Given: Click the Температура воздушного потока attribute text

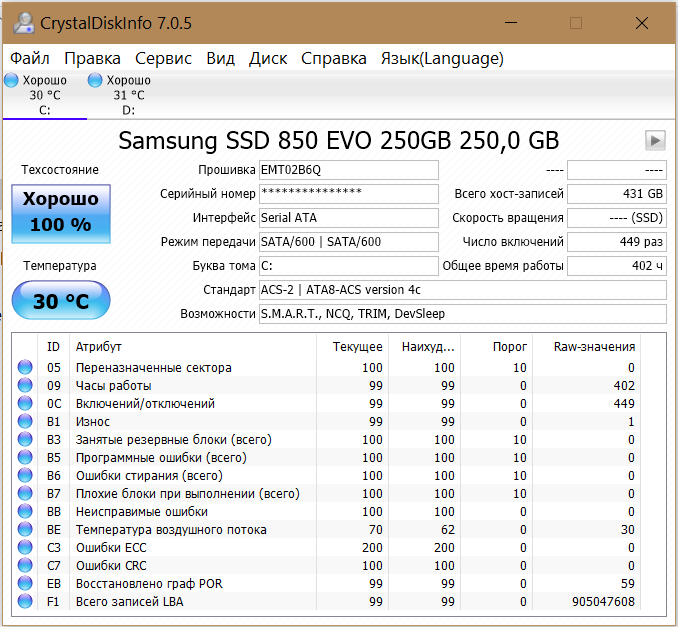Looking at the screenshot, I should point(171,530).
